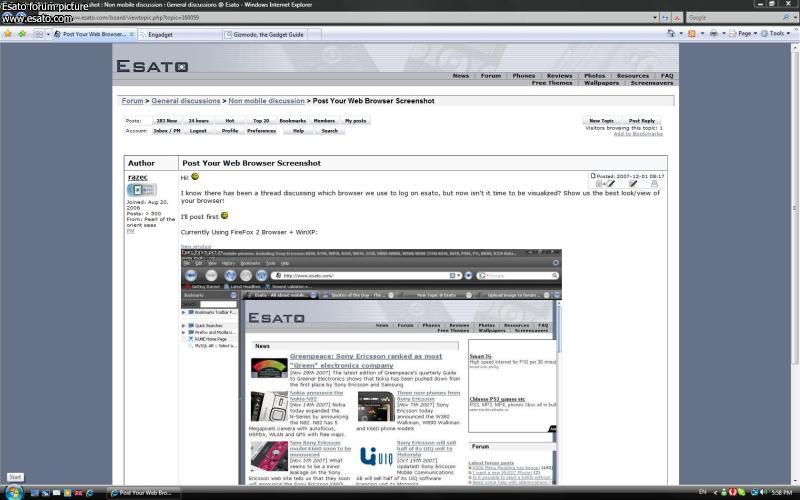
Task: Open the Tools menu
Action: 776,33
